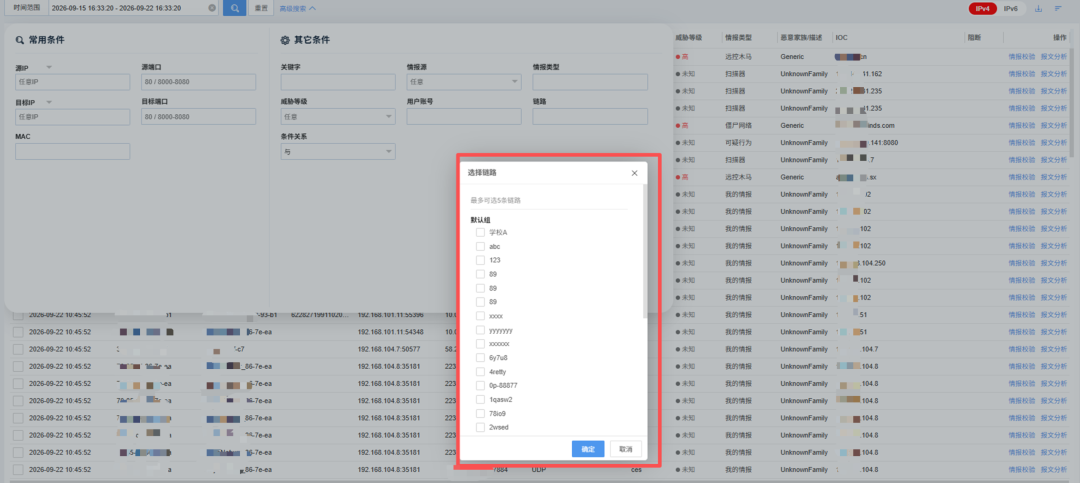The image size is (1080, 483).
Task: Click the 192.168.101.11:55396 cell
Action: coord(391,315)
